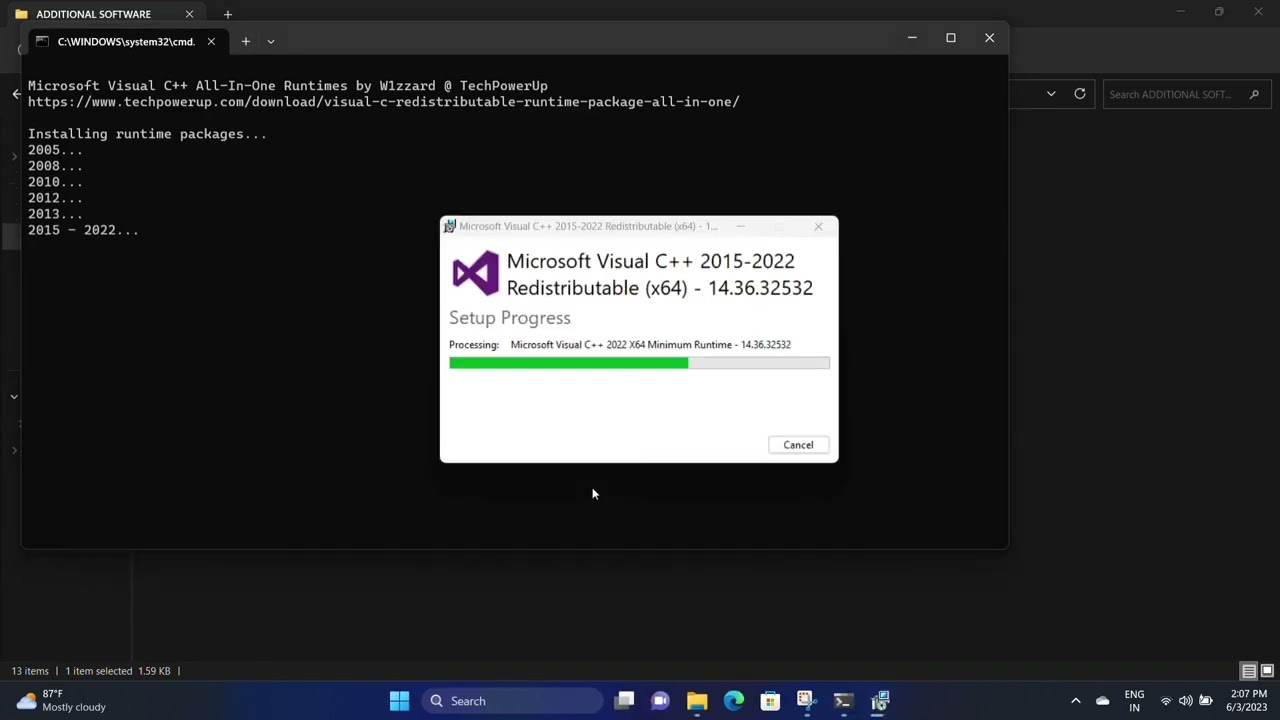Expand the Explorer address bar history dropdown
Screen dimensions: 1280x720
[1051, 94]
